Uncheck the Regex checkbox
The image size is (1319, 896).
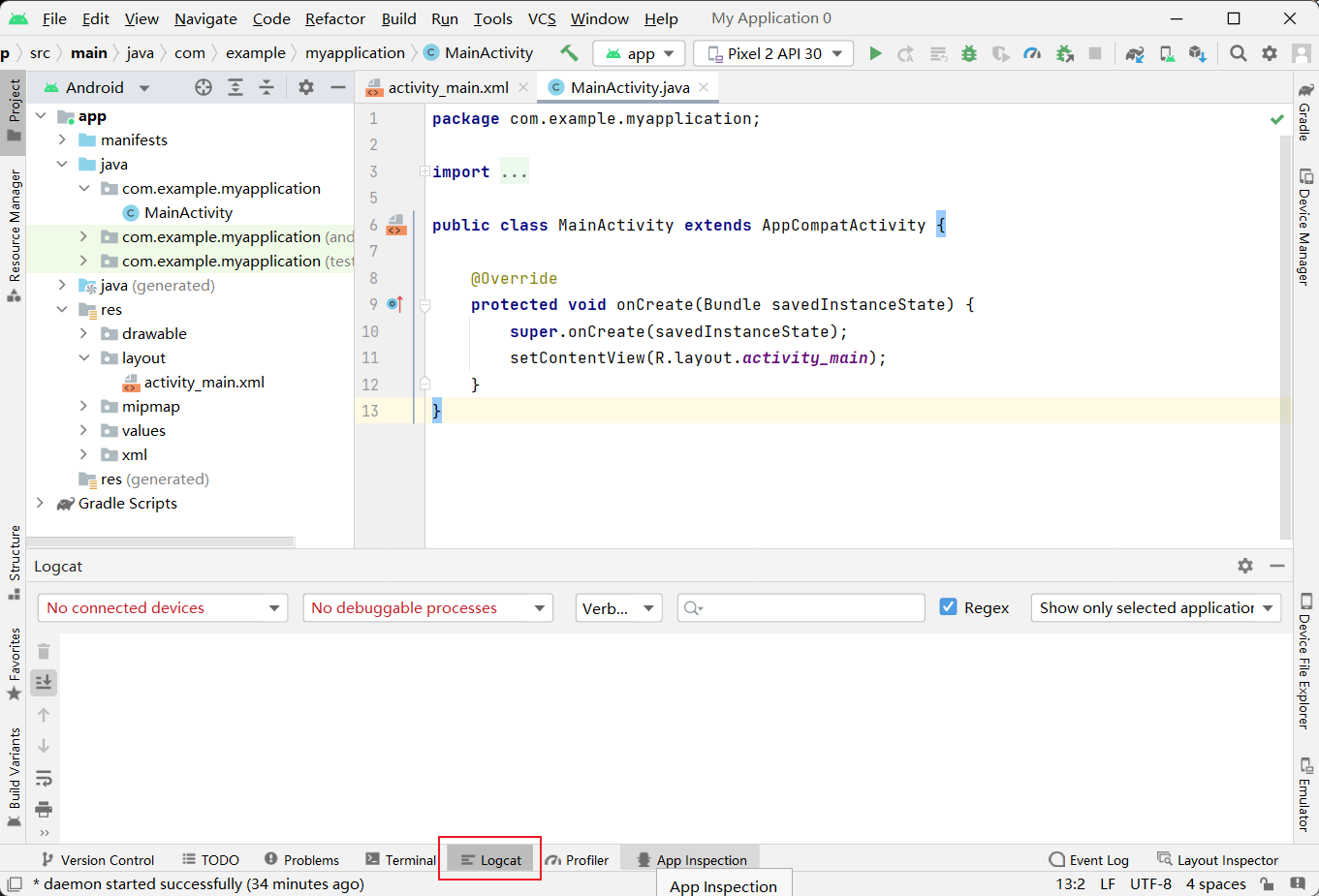click(x=949, y=607)
